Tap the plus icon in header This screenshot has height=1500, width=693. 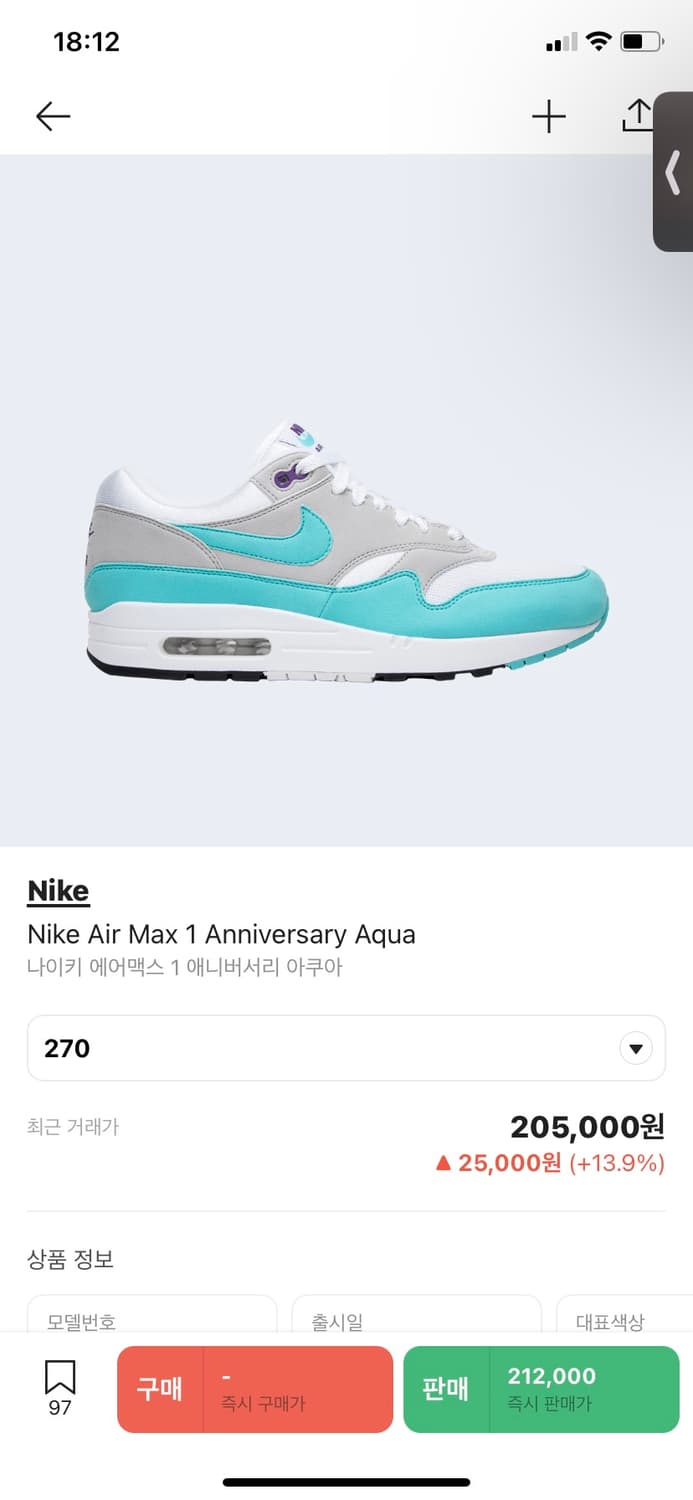click(x=548, y=117)
